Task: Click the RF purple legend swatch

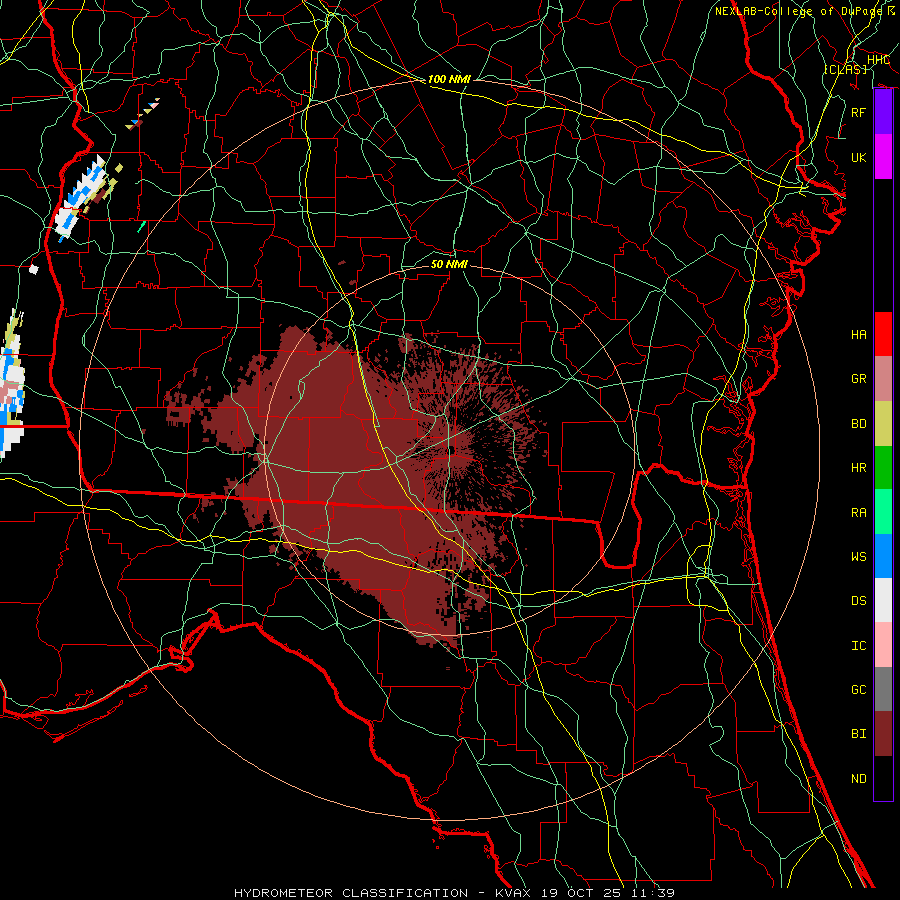Action: [x=883, y=112]
